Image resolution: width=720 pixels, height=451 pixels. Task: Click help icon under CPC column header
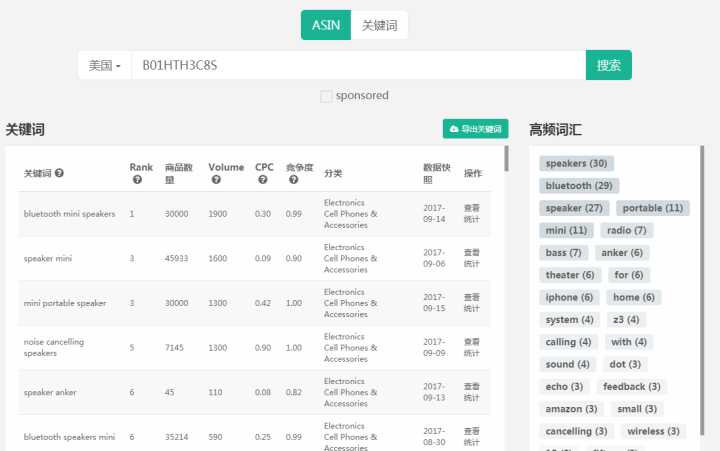[x=262, y=180]
